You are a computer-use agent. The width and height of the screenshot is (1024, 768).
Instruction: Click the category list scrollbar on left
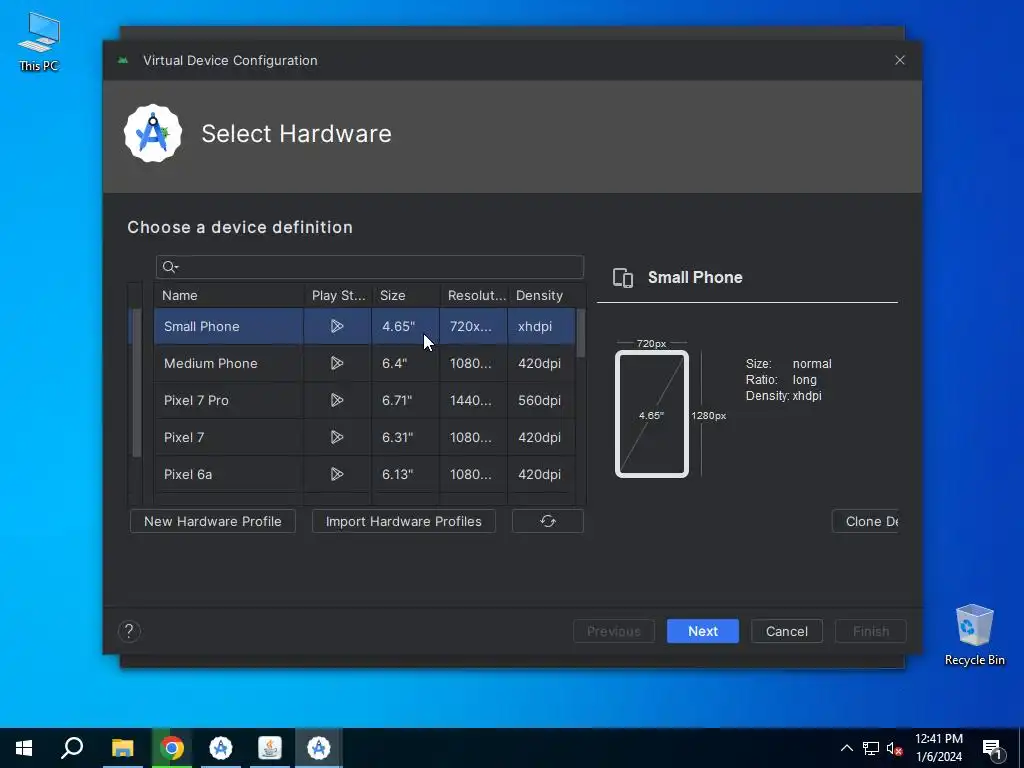click(x=136, y=383)
